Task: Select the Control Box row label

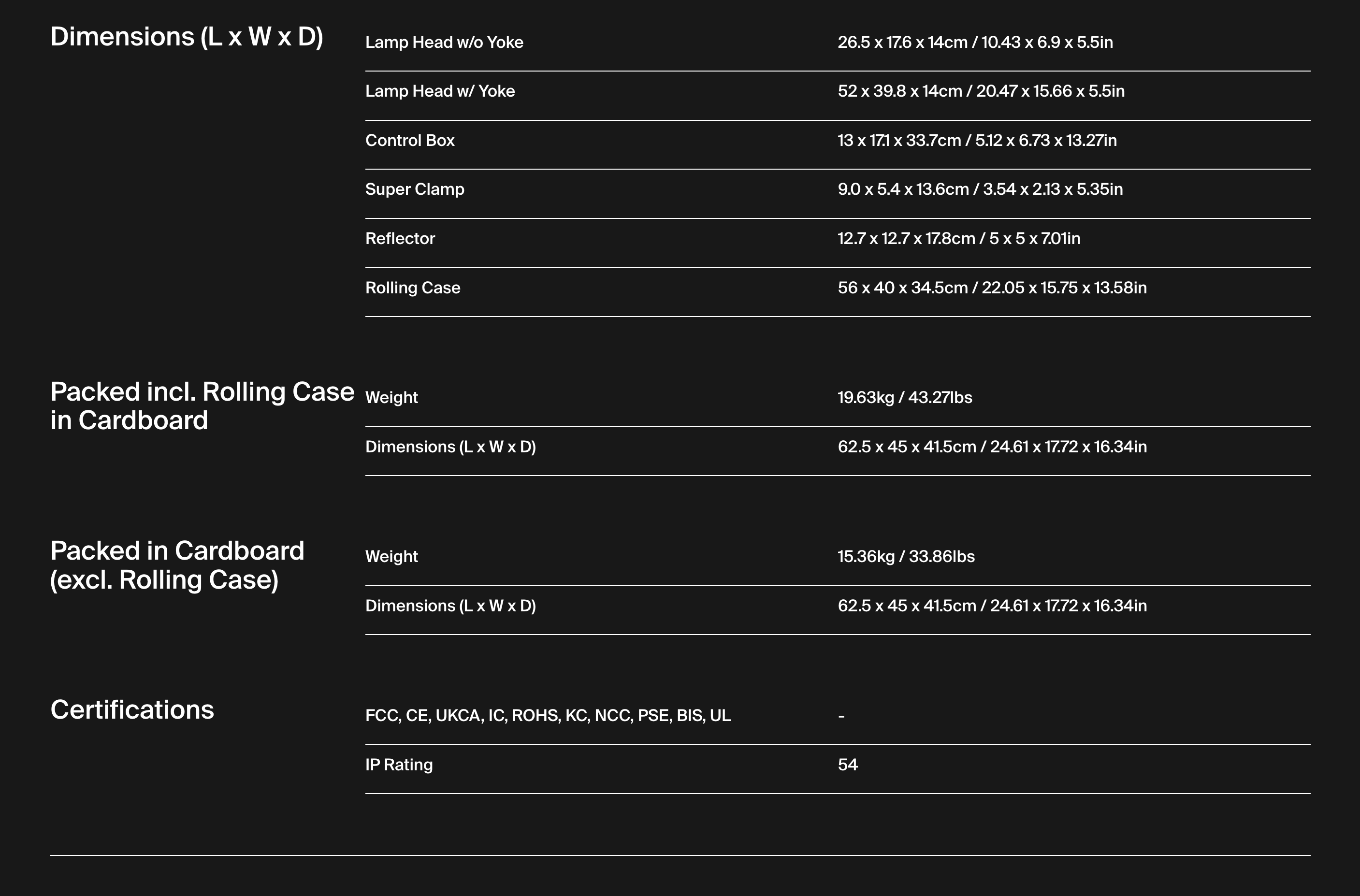Action: pyautogui.click(x=410, y=141)
